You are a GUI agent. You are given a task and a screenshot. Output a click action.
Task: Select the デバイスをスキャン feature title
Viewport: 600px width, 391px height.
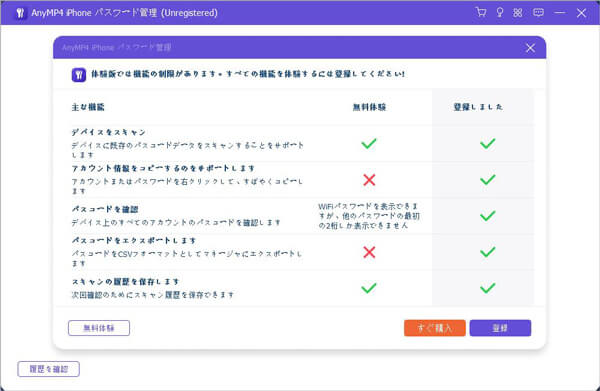pyautogui.click(x=109, y=132)
